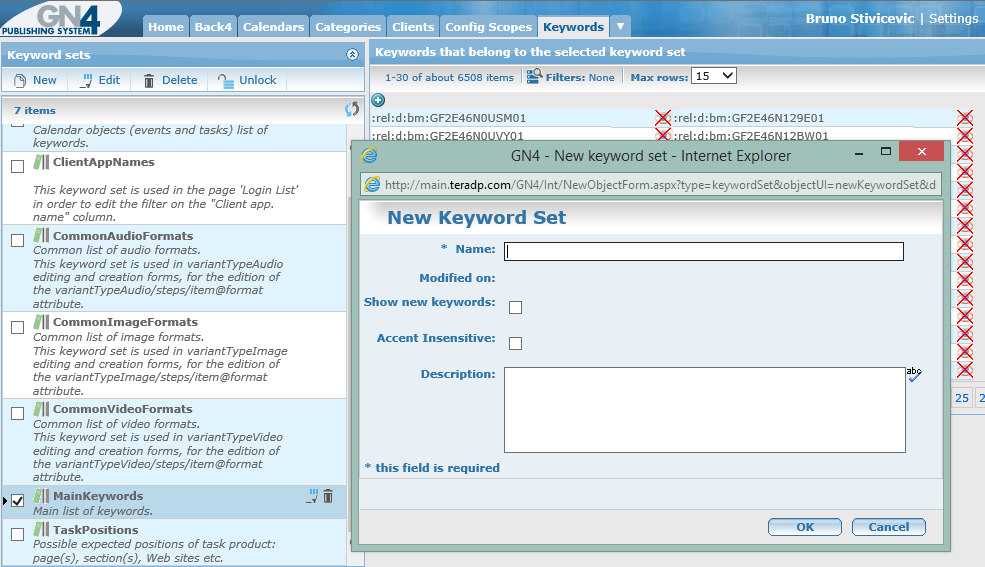Click the book icon beside CommonAudioFormats
This screenshot has height=567, width=985.
click(41, 235)
